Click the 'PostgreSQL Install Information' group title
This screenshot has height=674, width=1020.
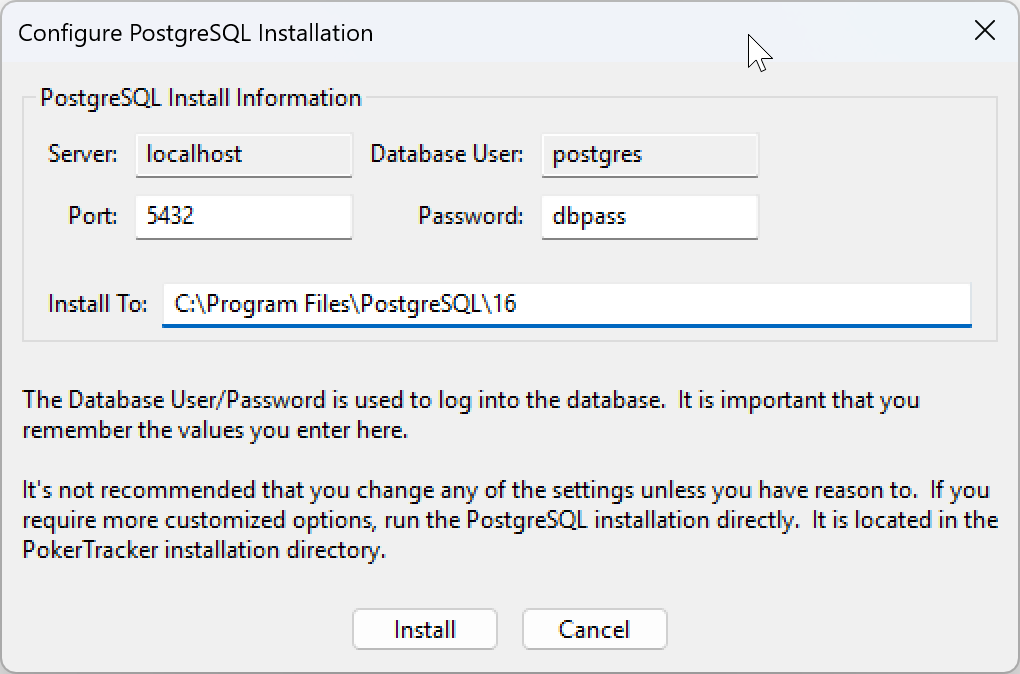tap(201, 98)
